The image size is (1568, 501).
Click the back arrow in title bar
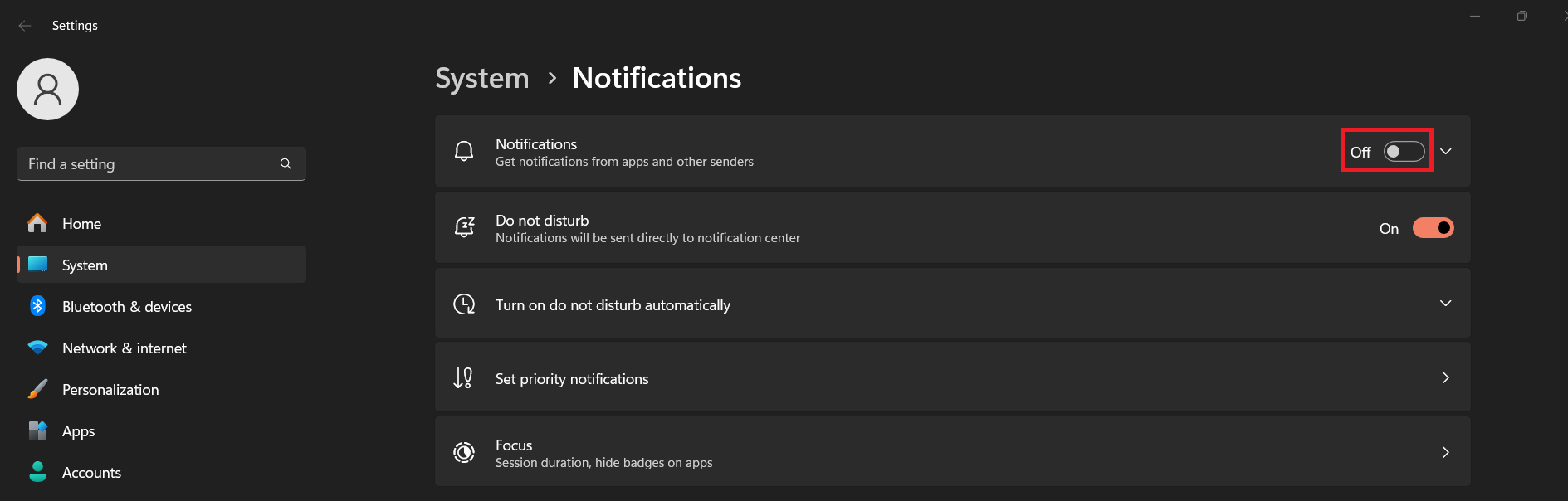point(25,26)
